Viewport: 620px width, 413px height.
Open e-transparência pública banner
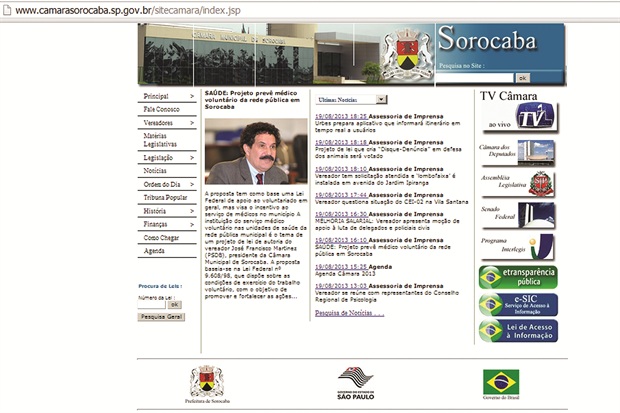pyautogui.click(x=518, y=277)
